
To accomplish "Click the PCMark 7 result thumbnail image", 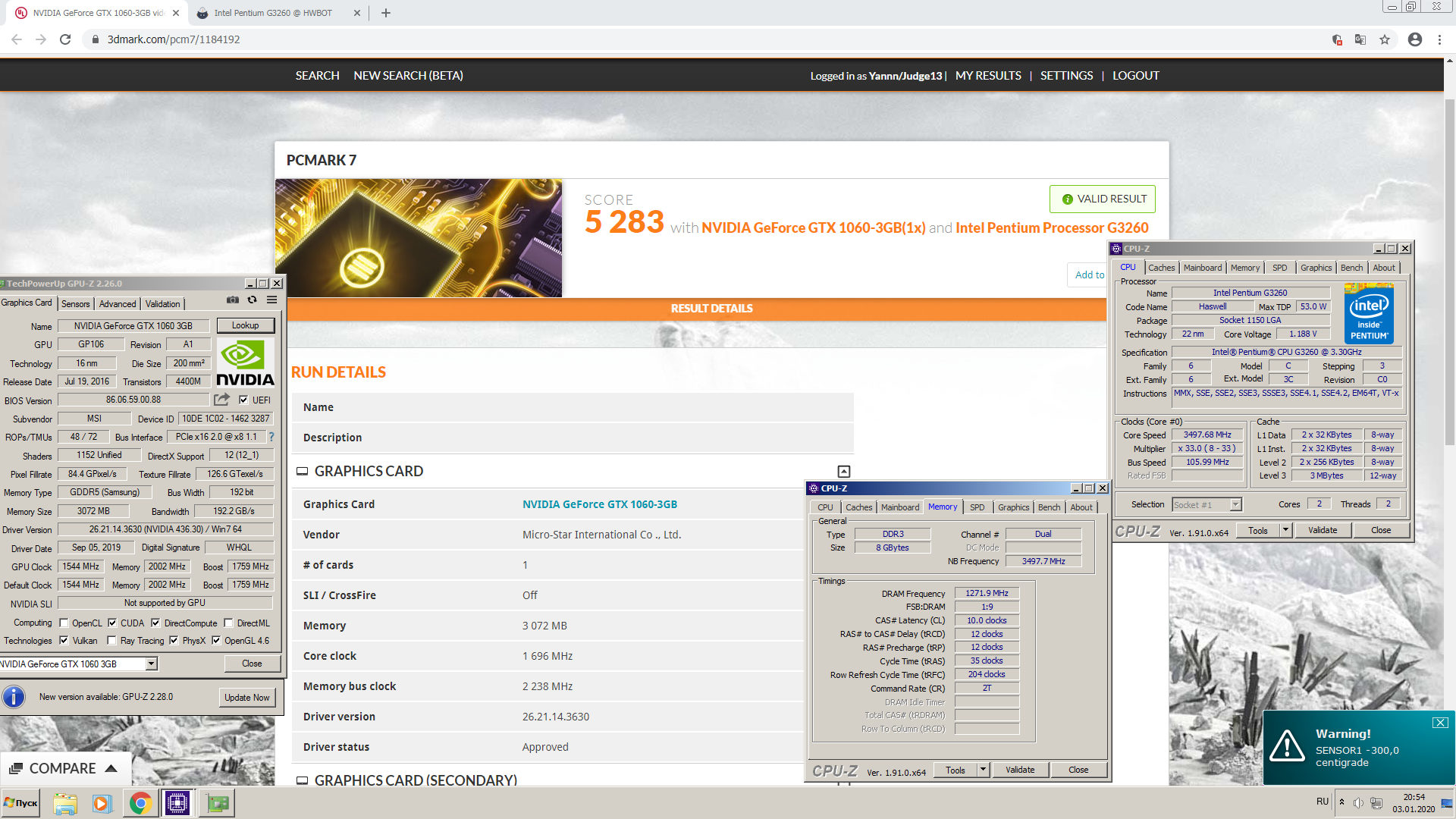I will tap(419, 238).
